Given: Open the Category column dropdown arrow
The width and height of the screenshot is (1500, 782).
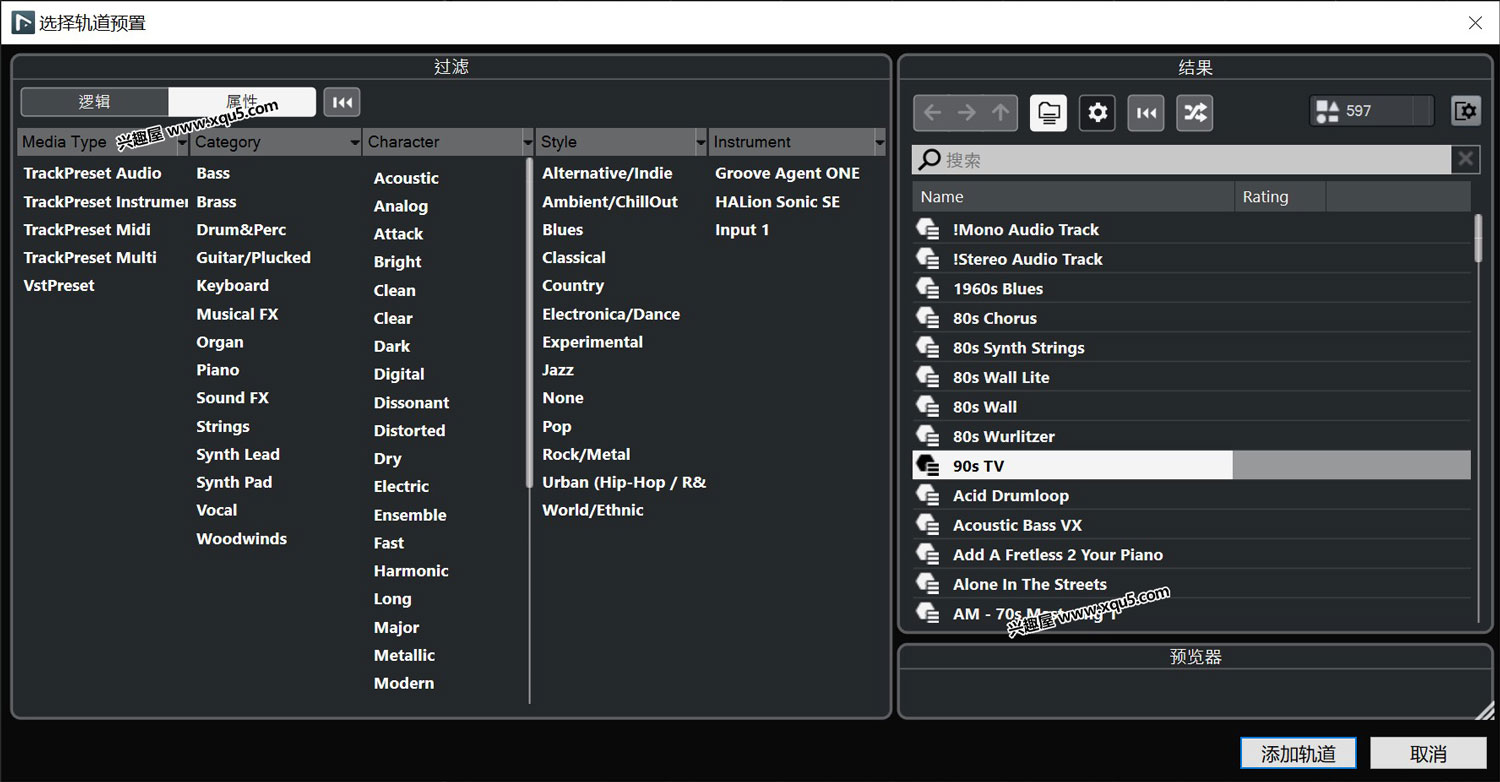Looking at the screenshot, I should pyautogui.click(x=354, y=143).
